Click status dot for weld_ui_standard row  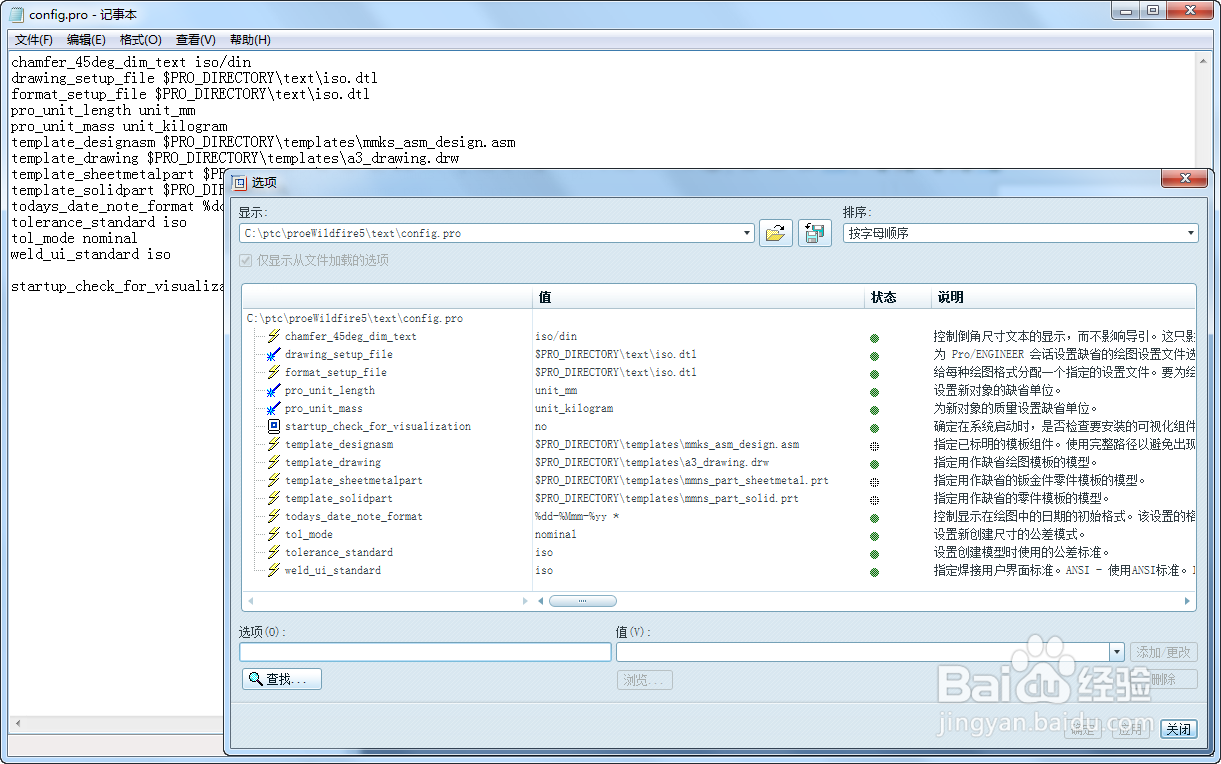tap(874, 572)
